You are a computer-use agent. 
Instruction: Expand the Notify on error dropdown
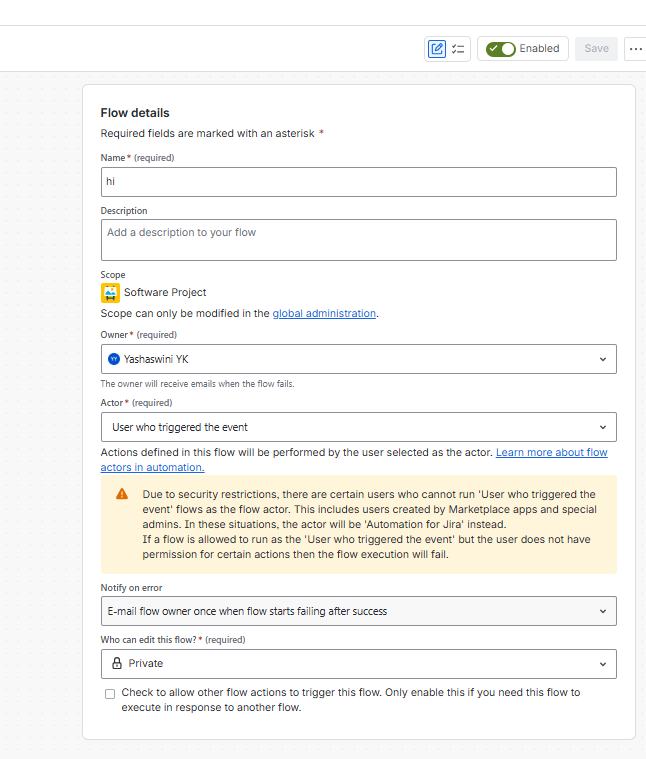[x=359, y=611]
